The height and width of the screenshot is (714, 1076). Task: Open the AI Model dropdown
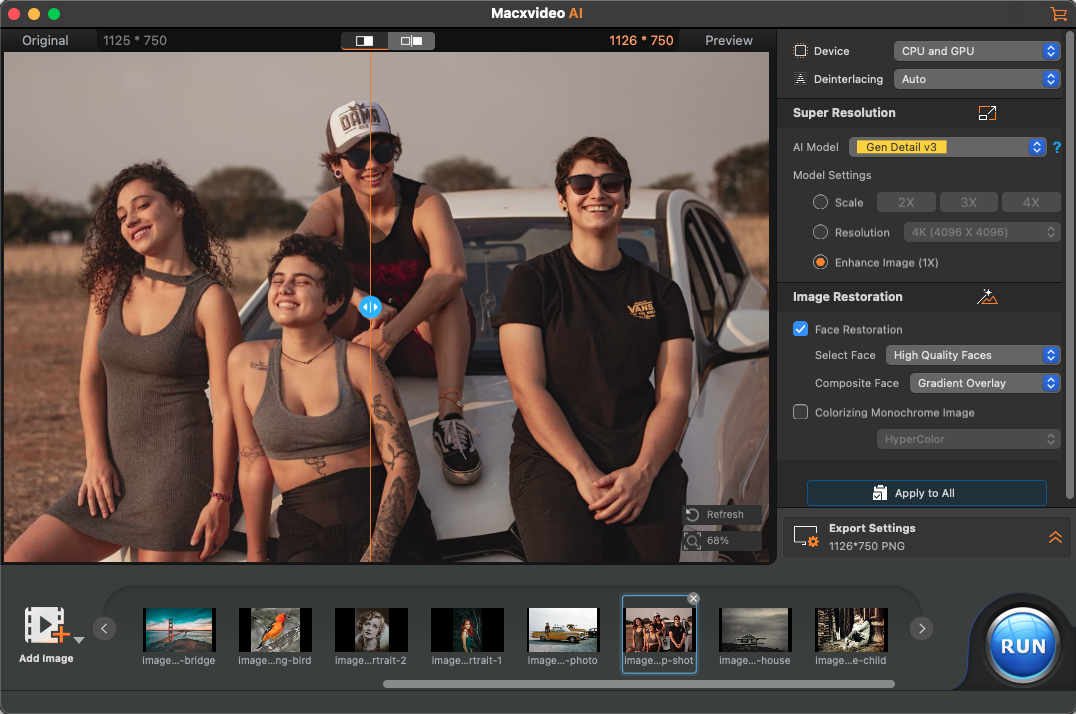(947, 147)
